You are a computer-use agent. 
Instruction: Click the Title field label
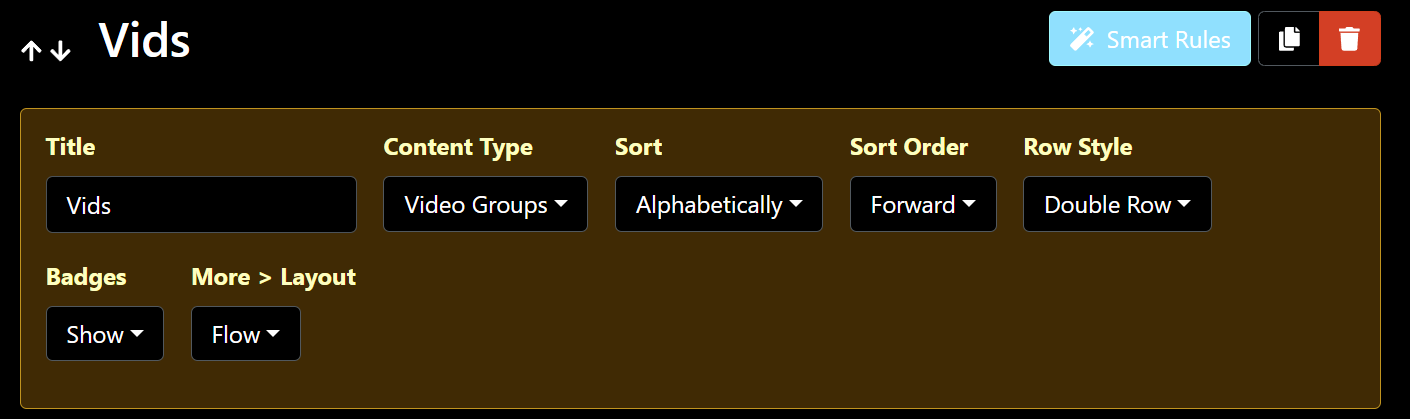(70, 147)
